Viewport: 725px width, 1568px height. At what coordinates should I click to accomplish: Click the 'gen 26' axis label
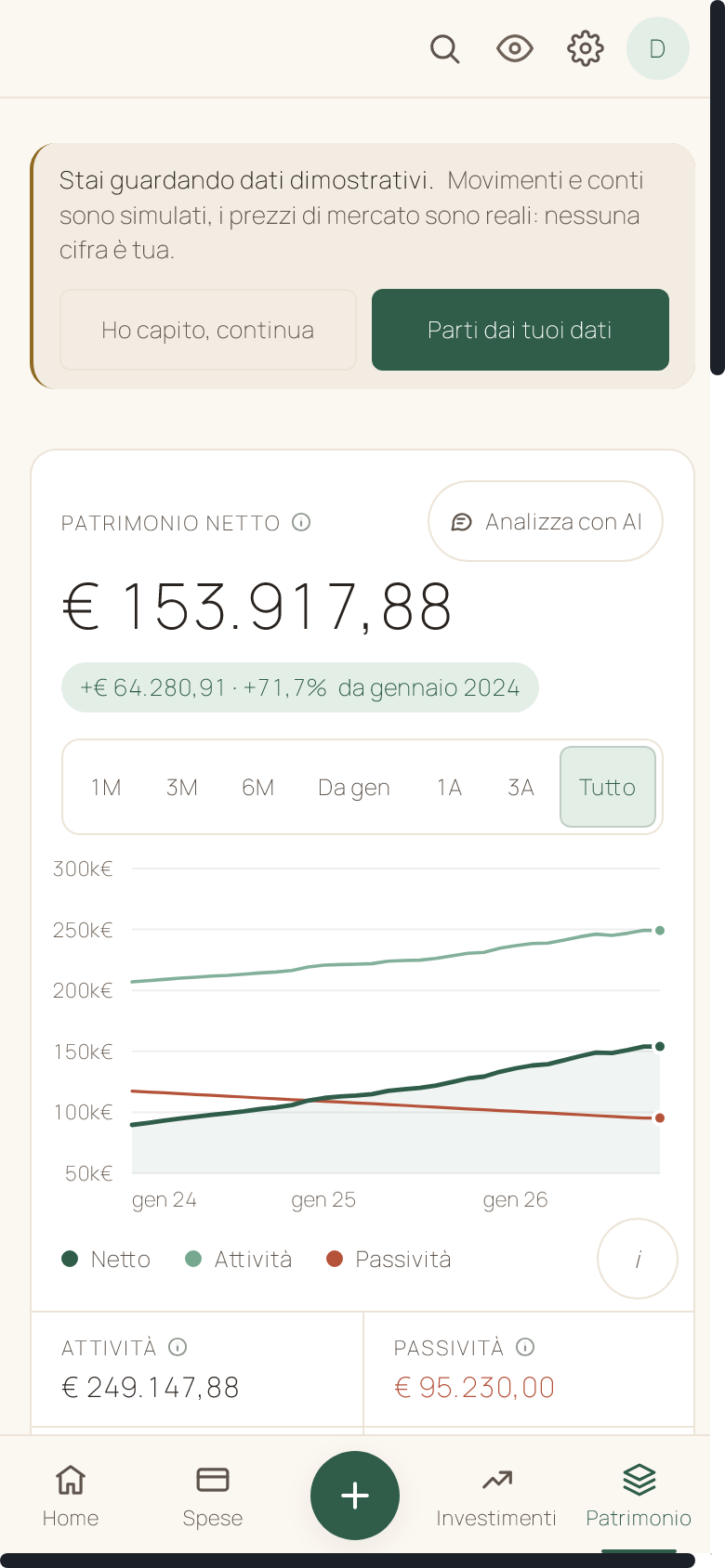(515, 1199)
